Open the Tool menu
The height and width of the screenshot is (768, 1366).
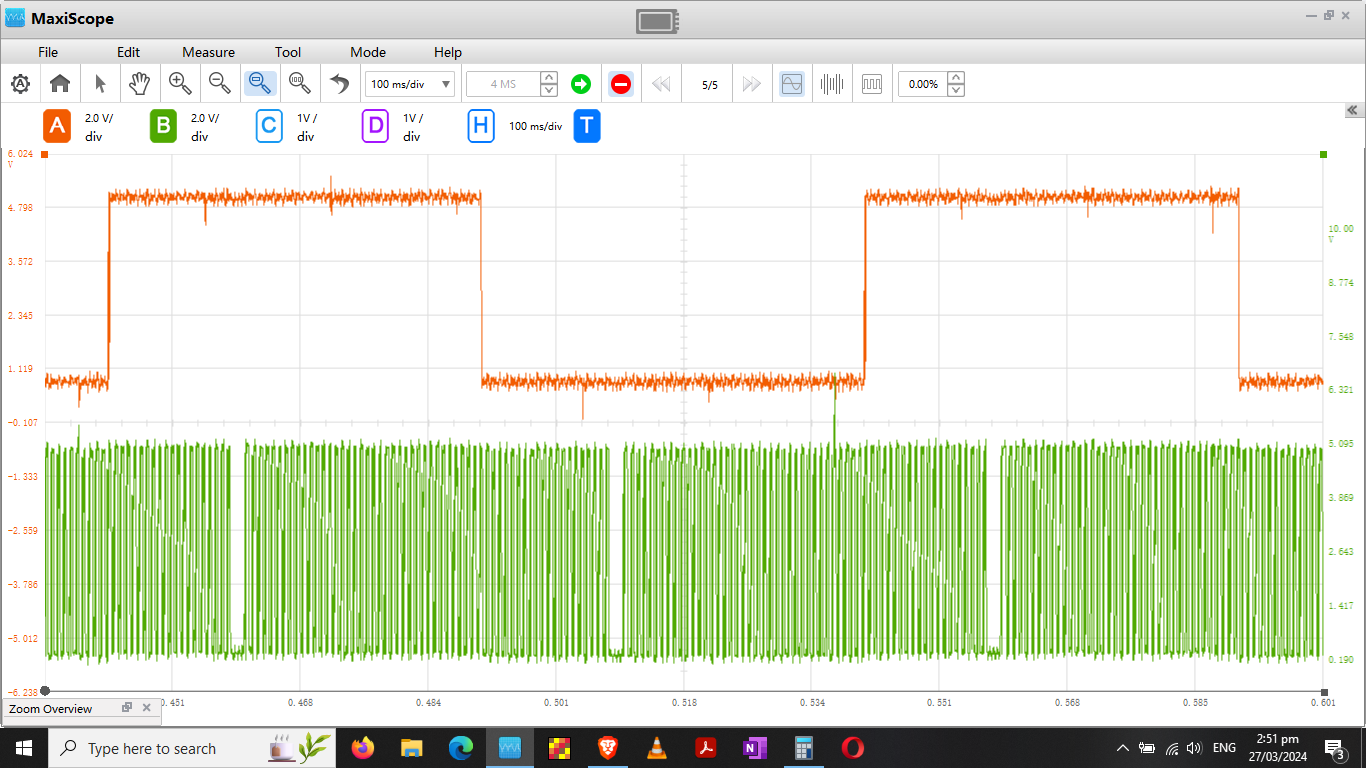coord(288,52)
